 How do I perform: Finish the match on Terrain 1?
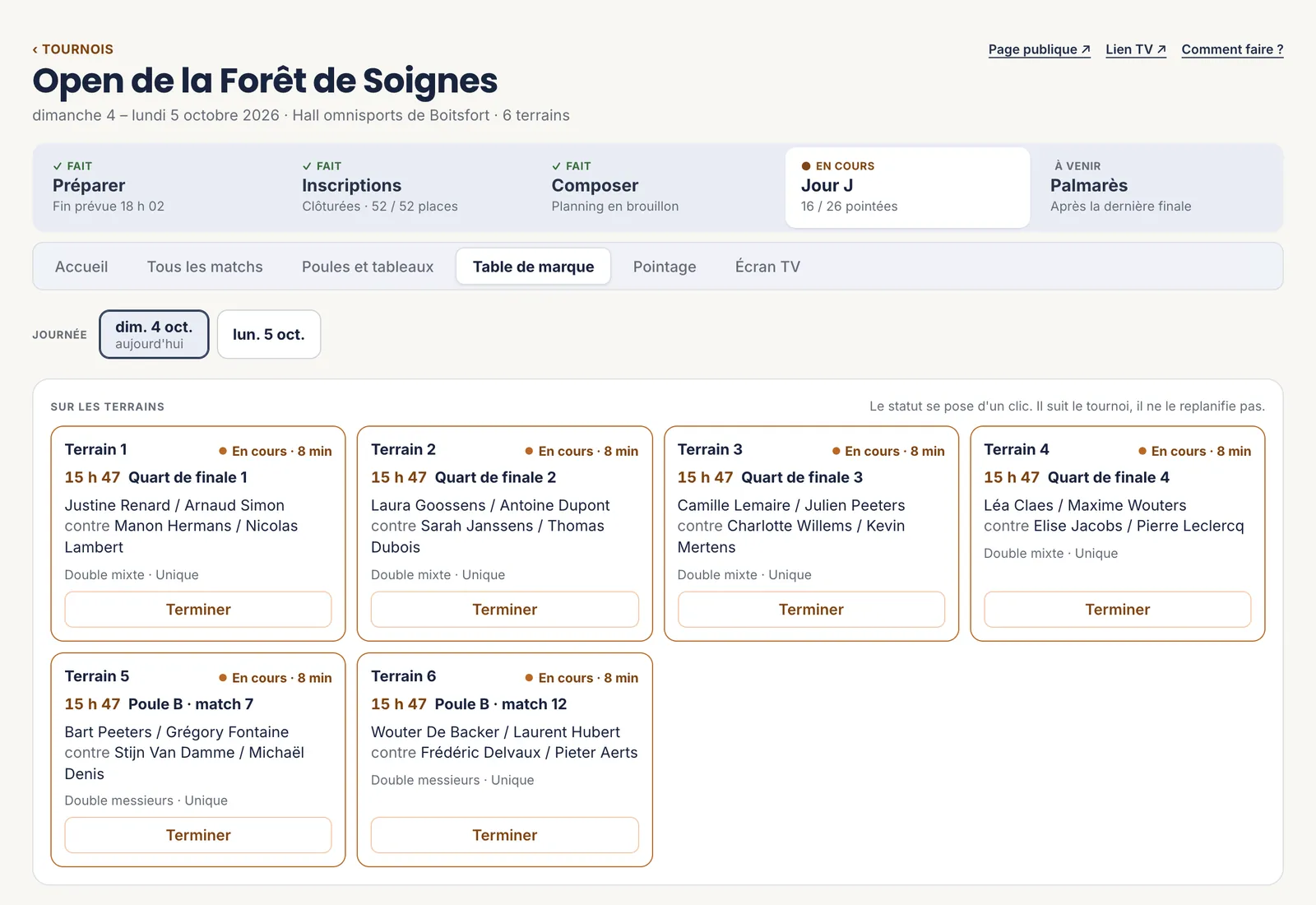[198, 610]
